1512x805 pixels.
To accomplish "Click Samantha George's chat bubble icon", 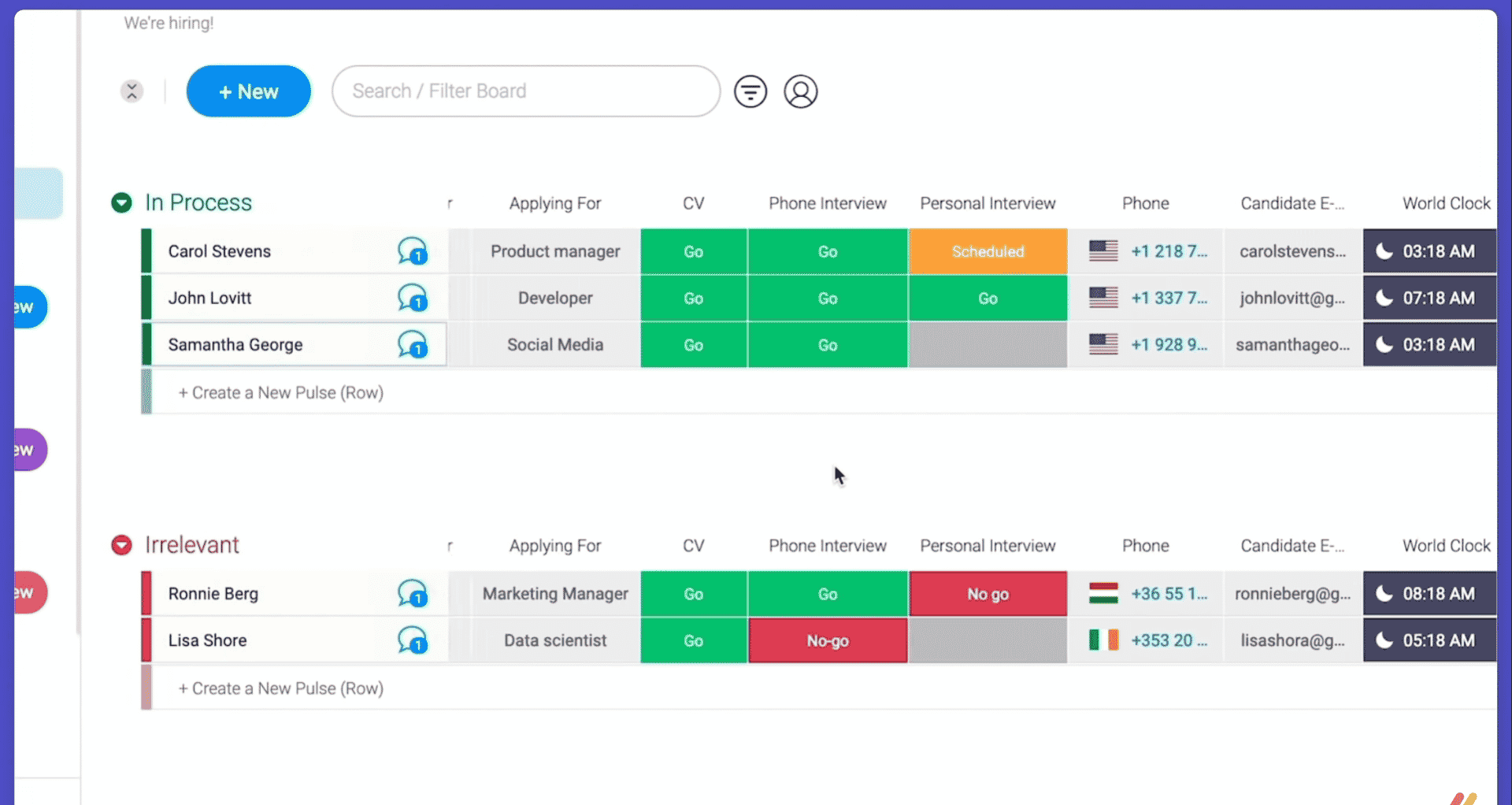I will pos(413,344).
